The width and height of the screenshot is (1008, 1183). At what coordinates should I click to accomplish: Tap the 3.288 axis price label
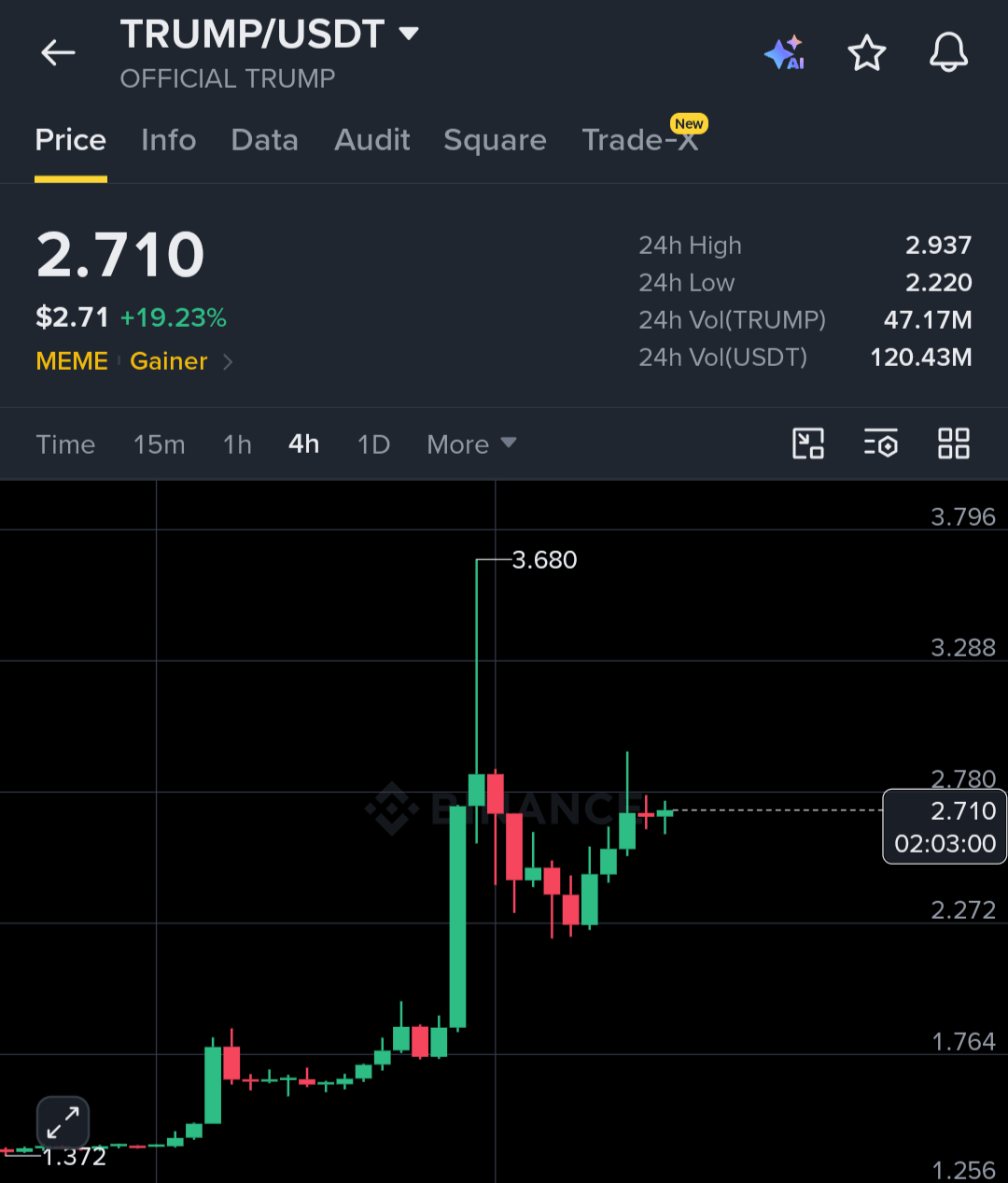click(963, 648)
